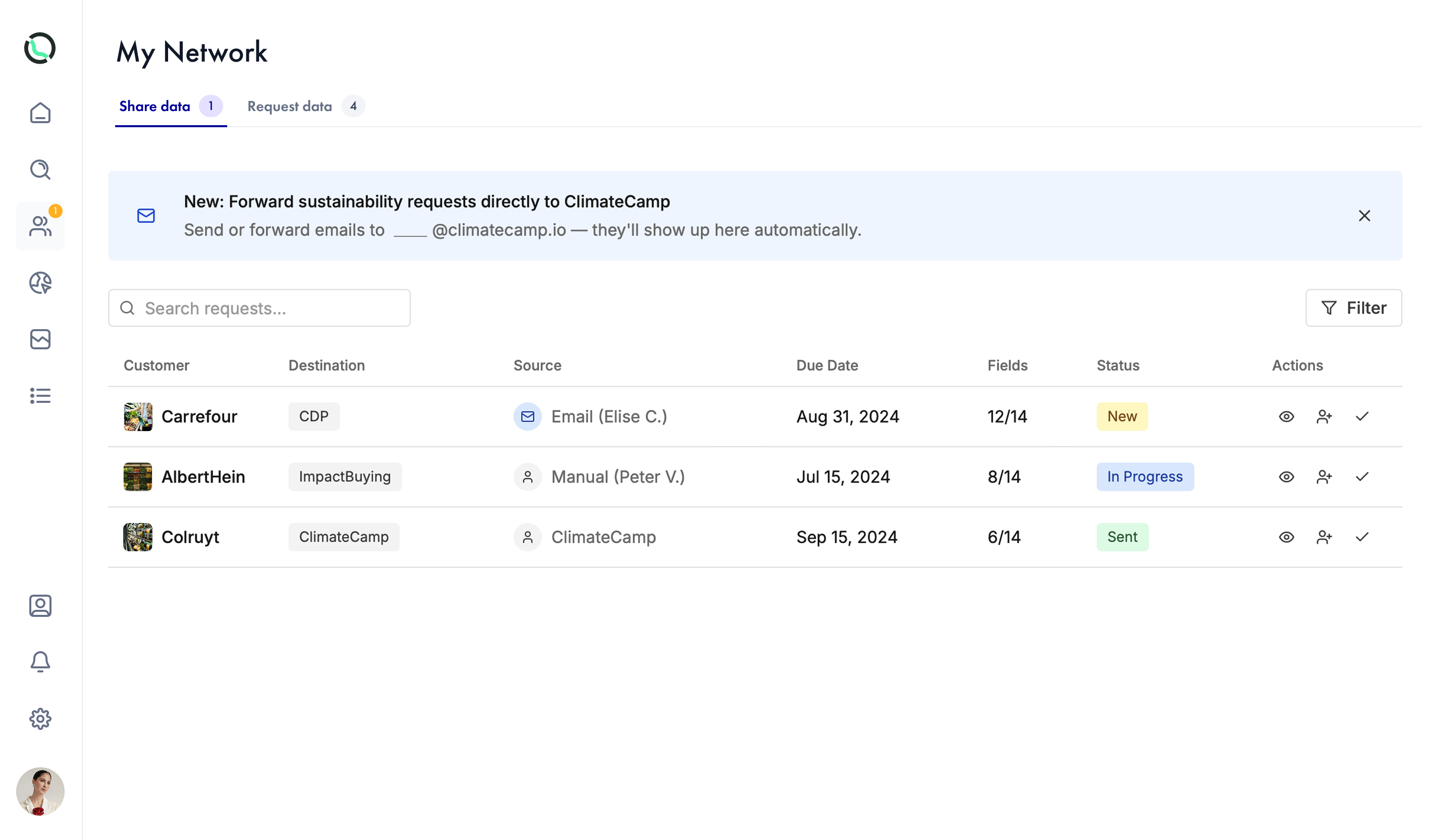Viewport: 1454px width, 840px height.
Task: View the Carrefour request via eye icon
Action: point(1286,416)
